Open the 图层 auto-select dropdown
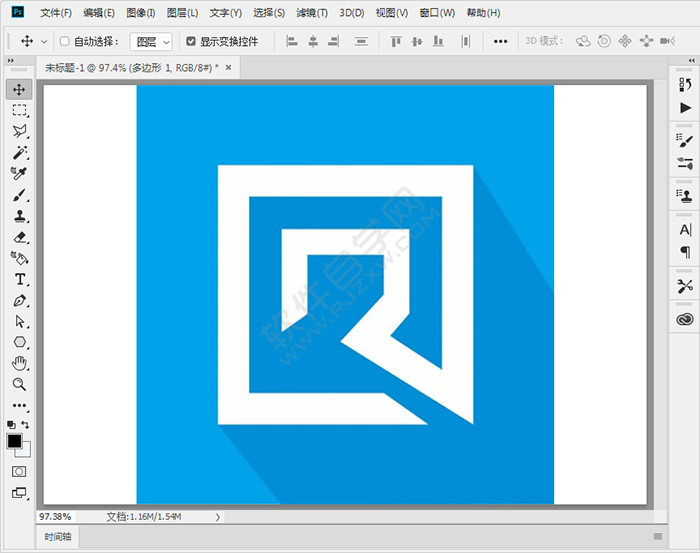The image size is (700, 553). click(151, 42)
